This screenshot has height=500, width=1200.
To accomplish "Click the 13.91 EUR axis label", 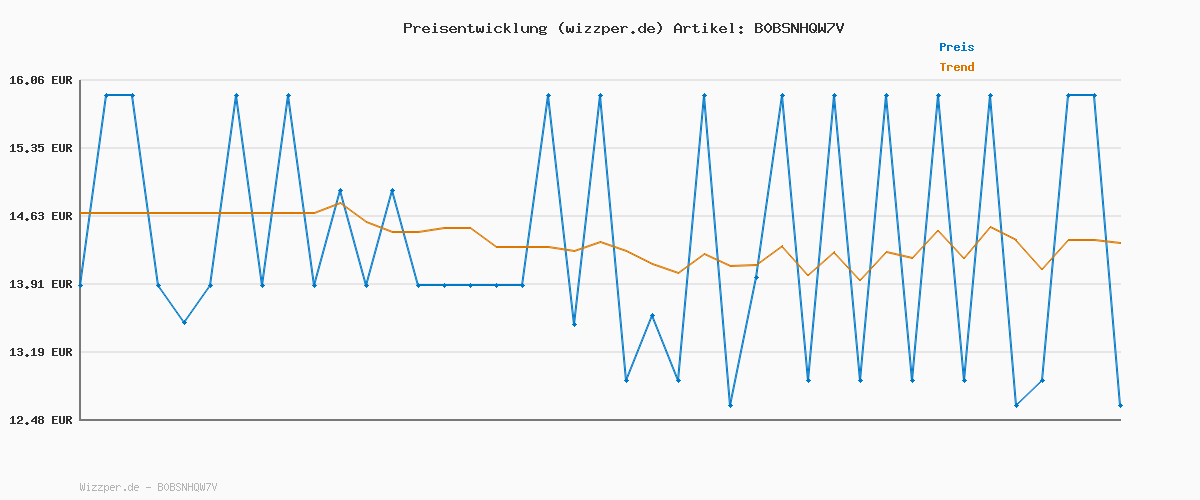I will 41,284.
